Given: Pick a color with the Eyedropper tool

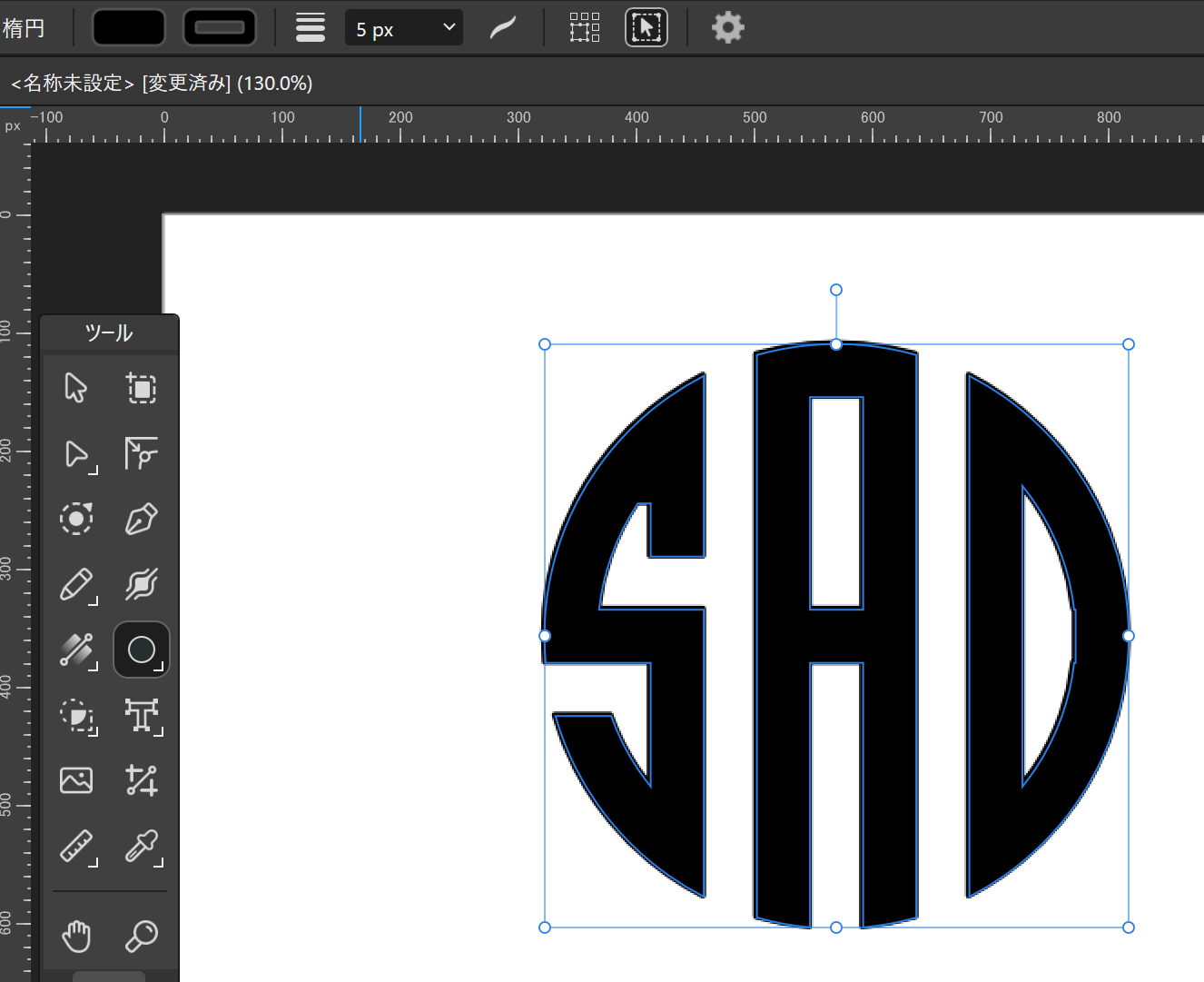Looking at the screenshot, I should click(x=141, y=848).
